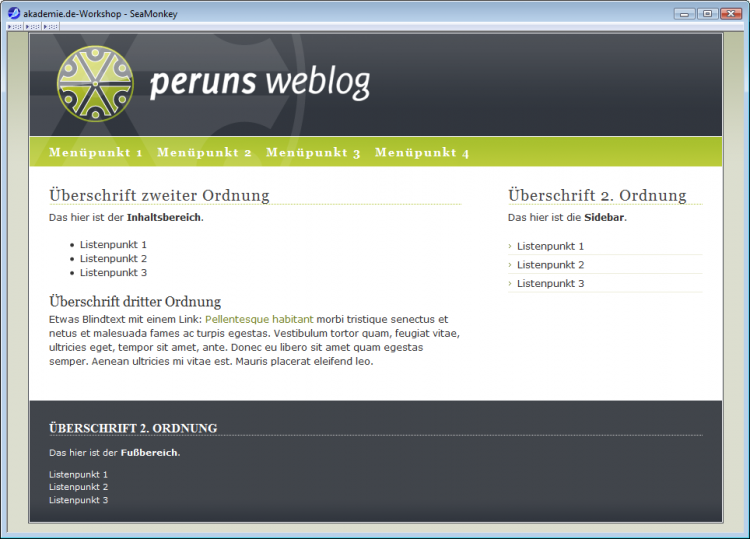750x539 pixels.
Task: Click footer Listenpunkt 1
Action: [x=78, y=475]
